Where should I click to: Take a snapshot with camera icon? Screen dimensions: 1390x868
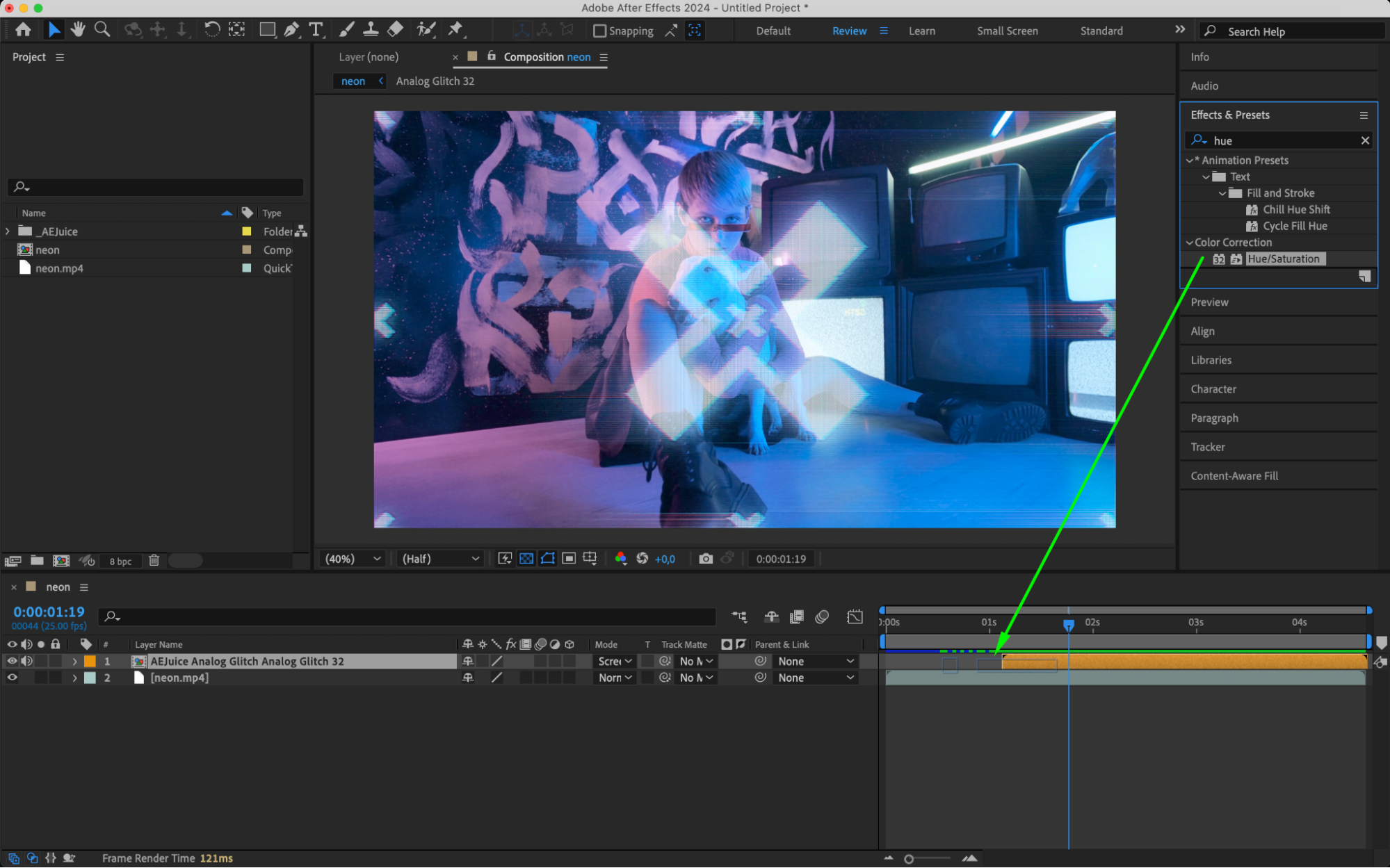tap(705, 559)
